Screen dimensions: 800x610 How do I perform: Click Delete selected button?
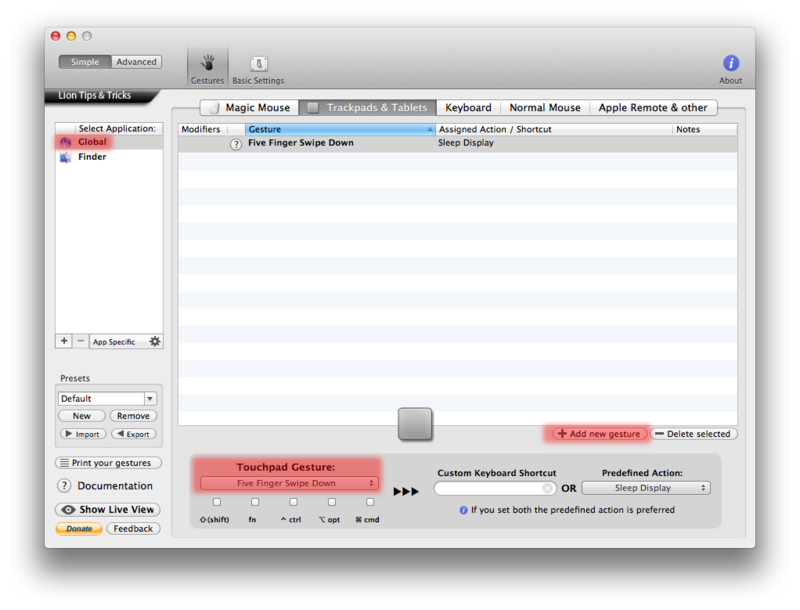click(x=693, y=434)
